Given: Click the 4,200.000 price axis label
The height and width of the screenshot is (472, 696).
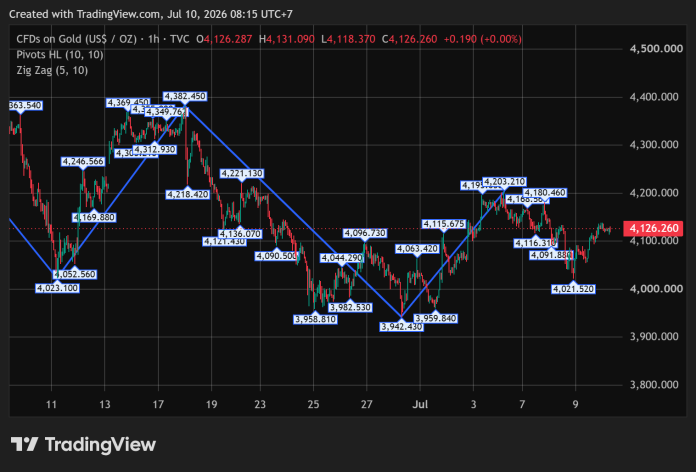Looking at the screenshot, I should [x=654, y=193].
